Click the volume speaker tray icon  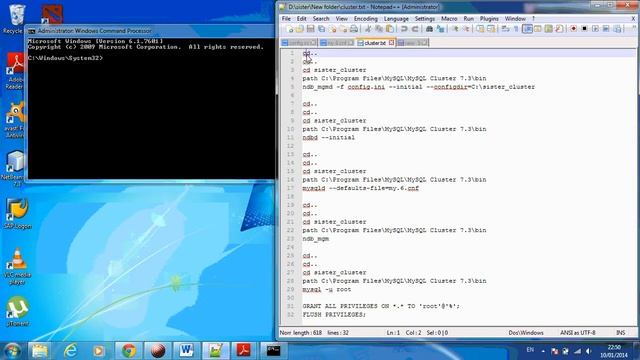point(588,351)
